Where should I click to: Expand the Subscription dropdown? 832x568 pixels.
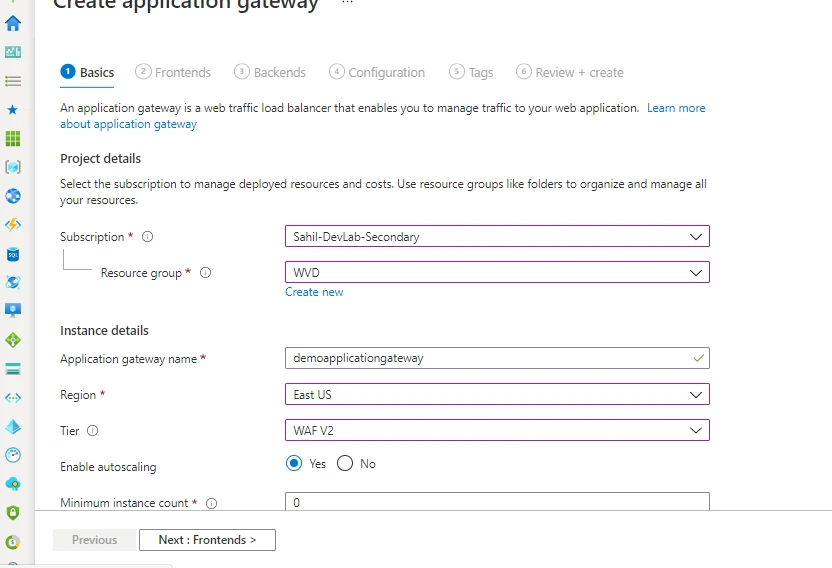tap(497, 237)
